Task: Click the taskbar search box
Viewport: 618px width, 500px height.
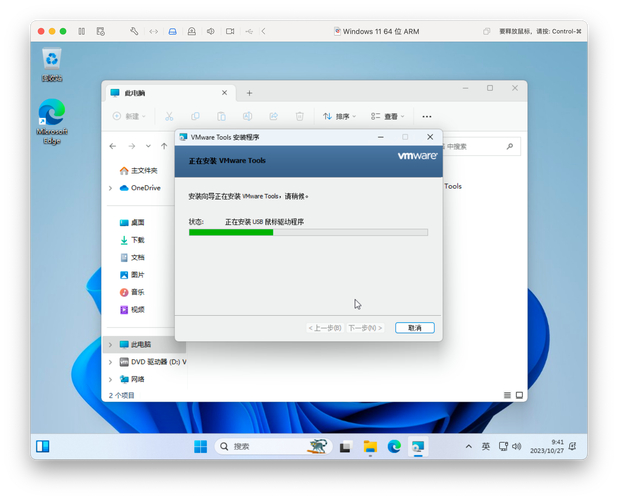Action: (x=273, y=446)
